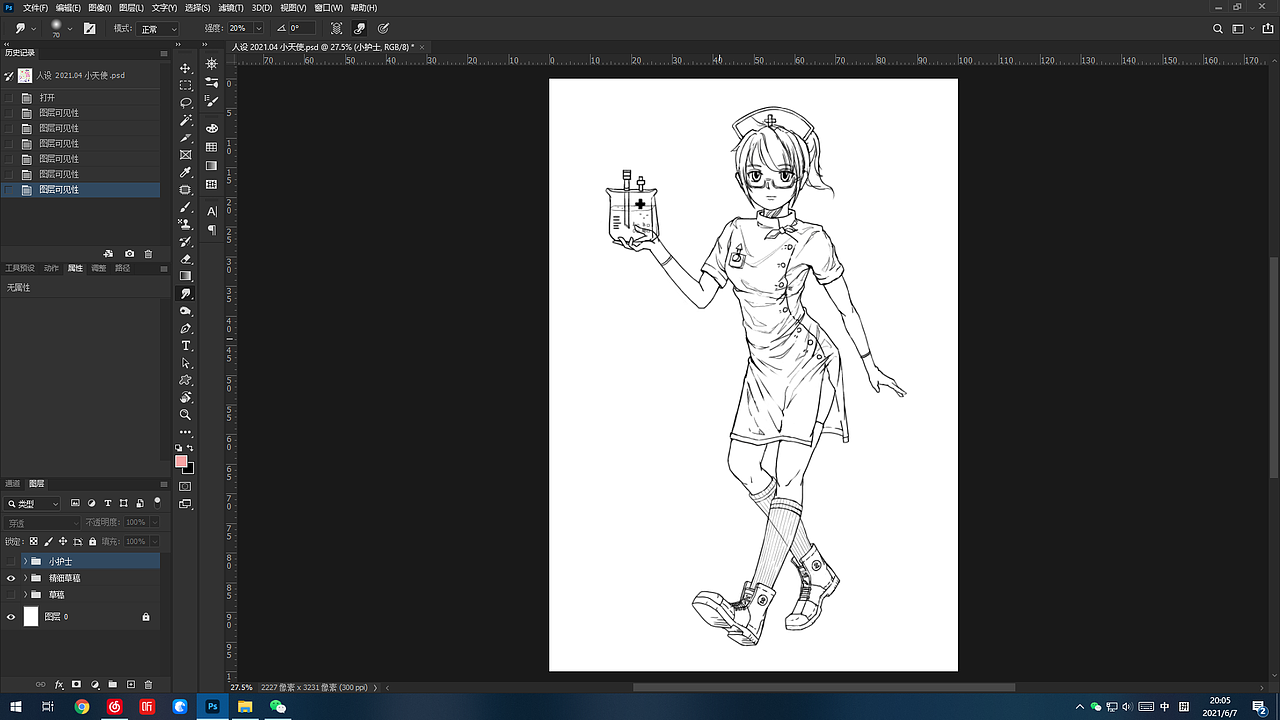Open WeChat from the taskbar

pos(278,707)
